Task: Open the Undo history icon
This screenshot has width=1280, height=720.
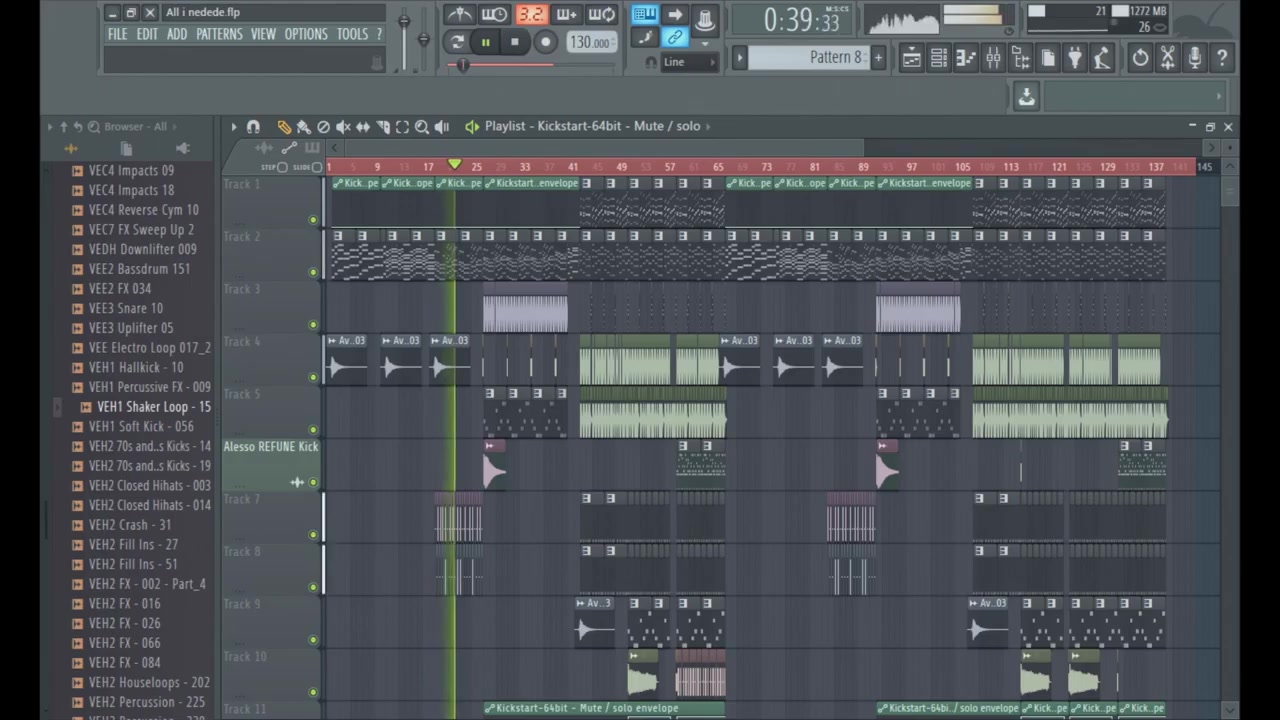Action: point(1140,58)
